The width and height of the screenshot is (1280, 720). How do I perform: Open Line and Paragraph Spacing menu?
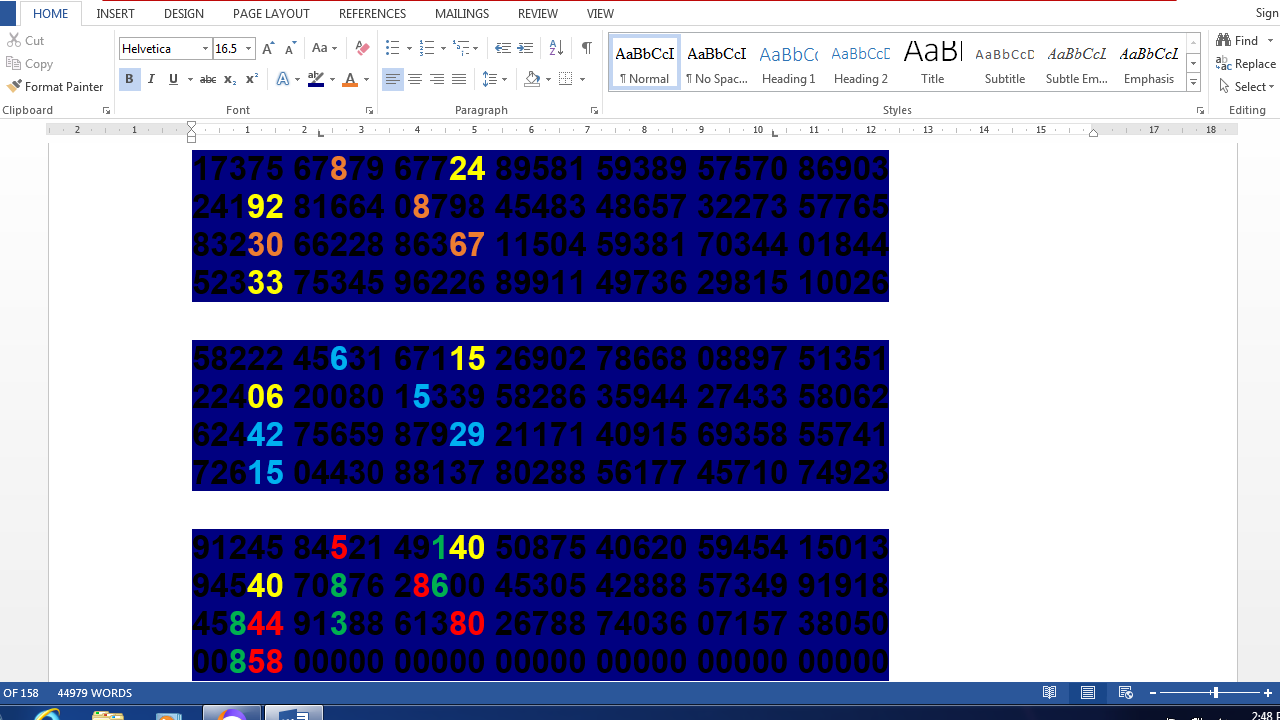tap(494, 79)
